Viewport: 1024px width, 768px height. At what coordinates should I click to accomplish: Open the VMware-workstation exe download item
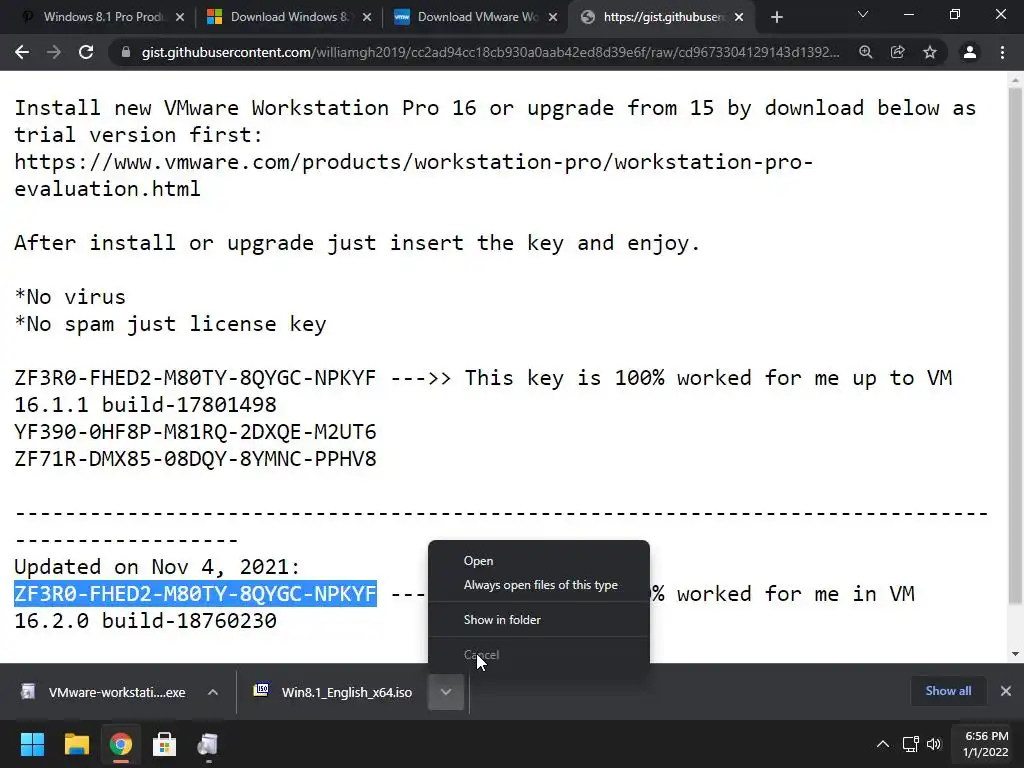[x=104, y=692]
